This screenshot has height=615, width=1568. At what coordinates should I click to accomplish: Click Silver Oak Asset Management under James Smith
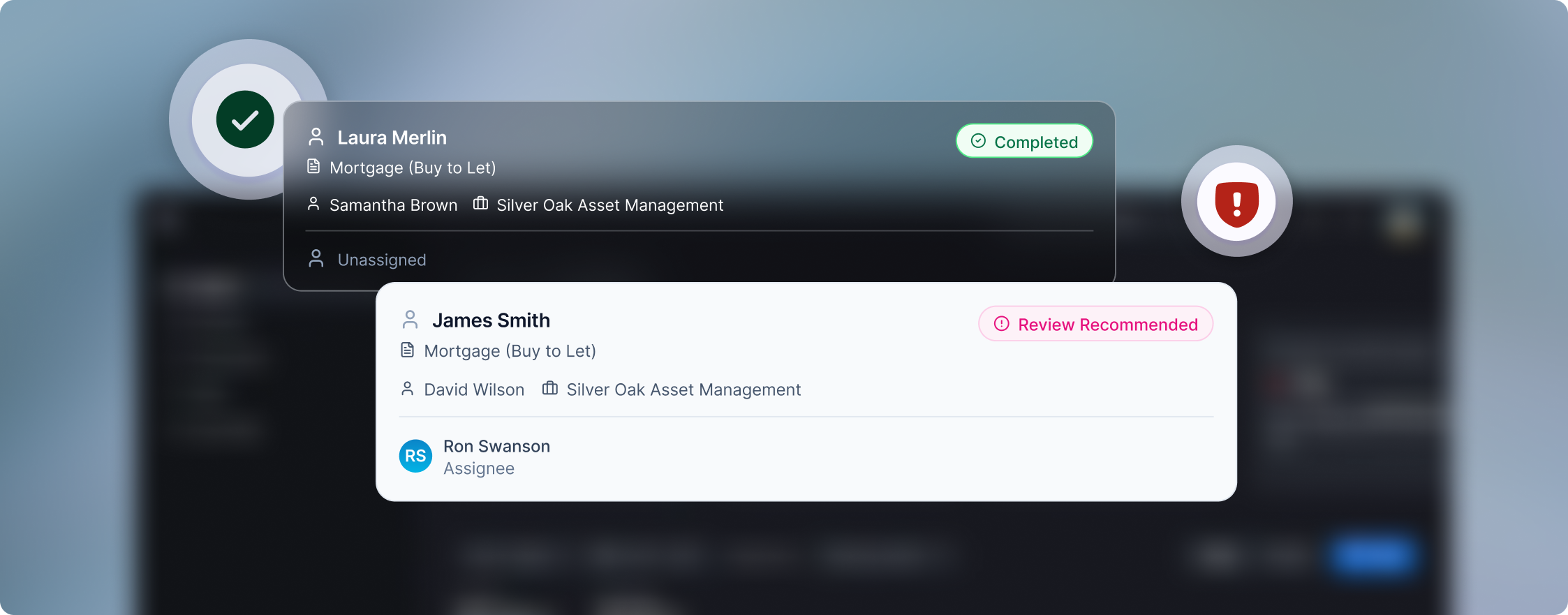(683, 390)
